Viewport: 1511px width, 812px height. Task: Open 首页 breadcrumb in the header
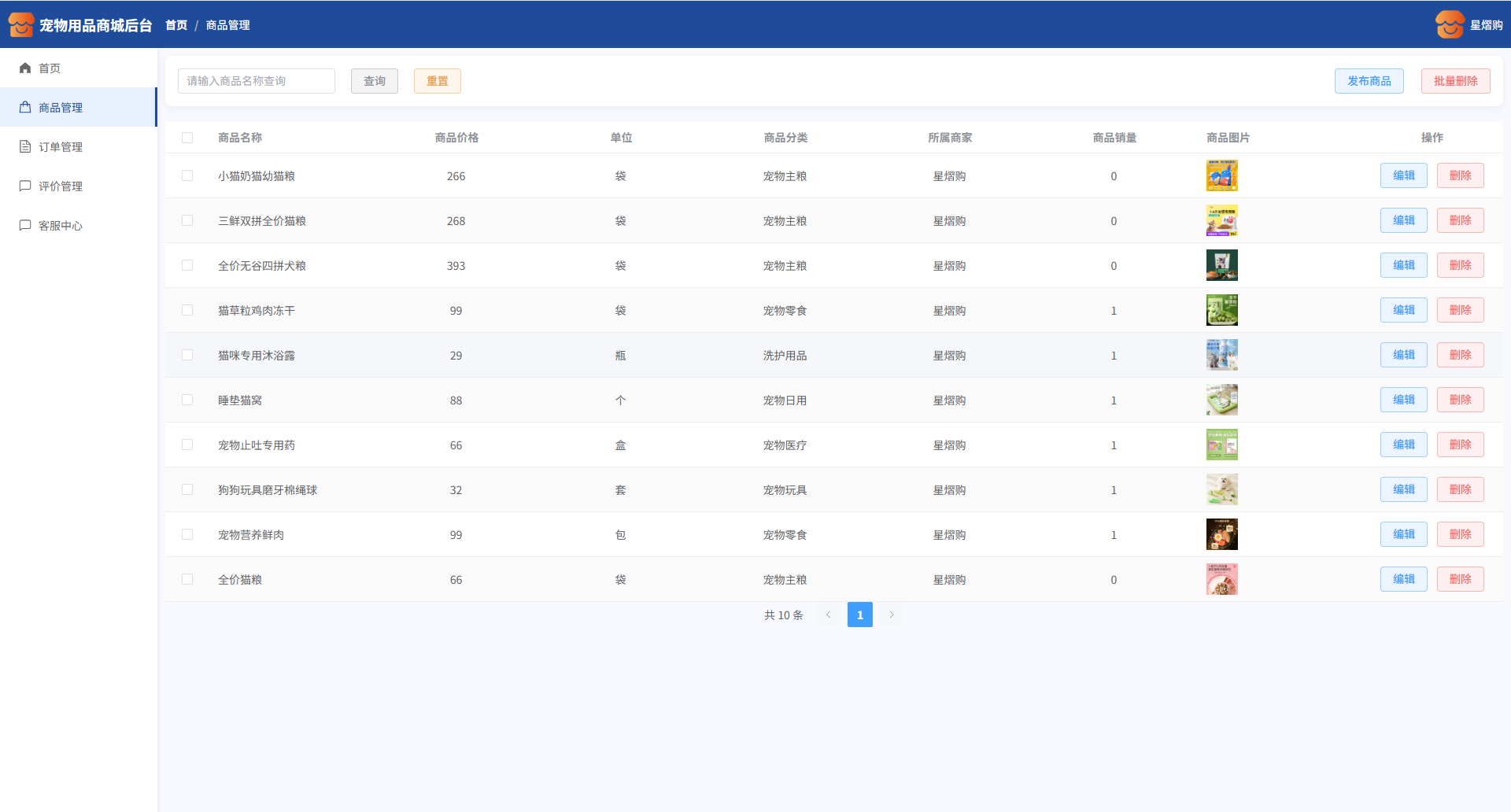[x=176, y=25]
